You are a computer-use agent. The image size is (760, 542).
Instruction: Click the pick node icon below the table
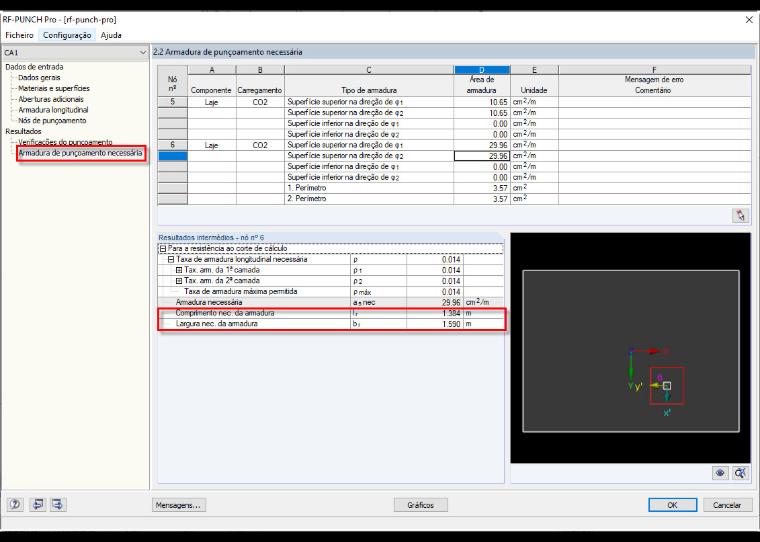740,215
